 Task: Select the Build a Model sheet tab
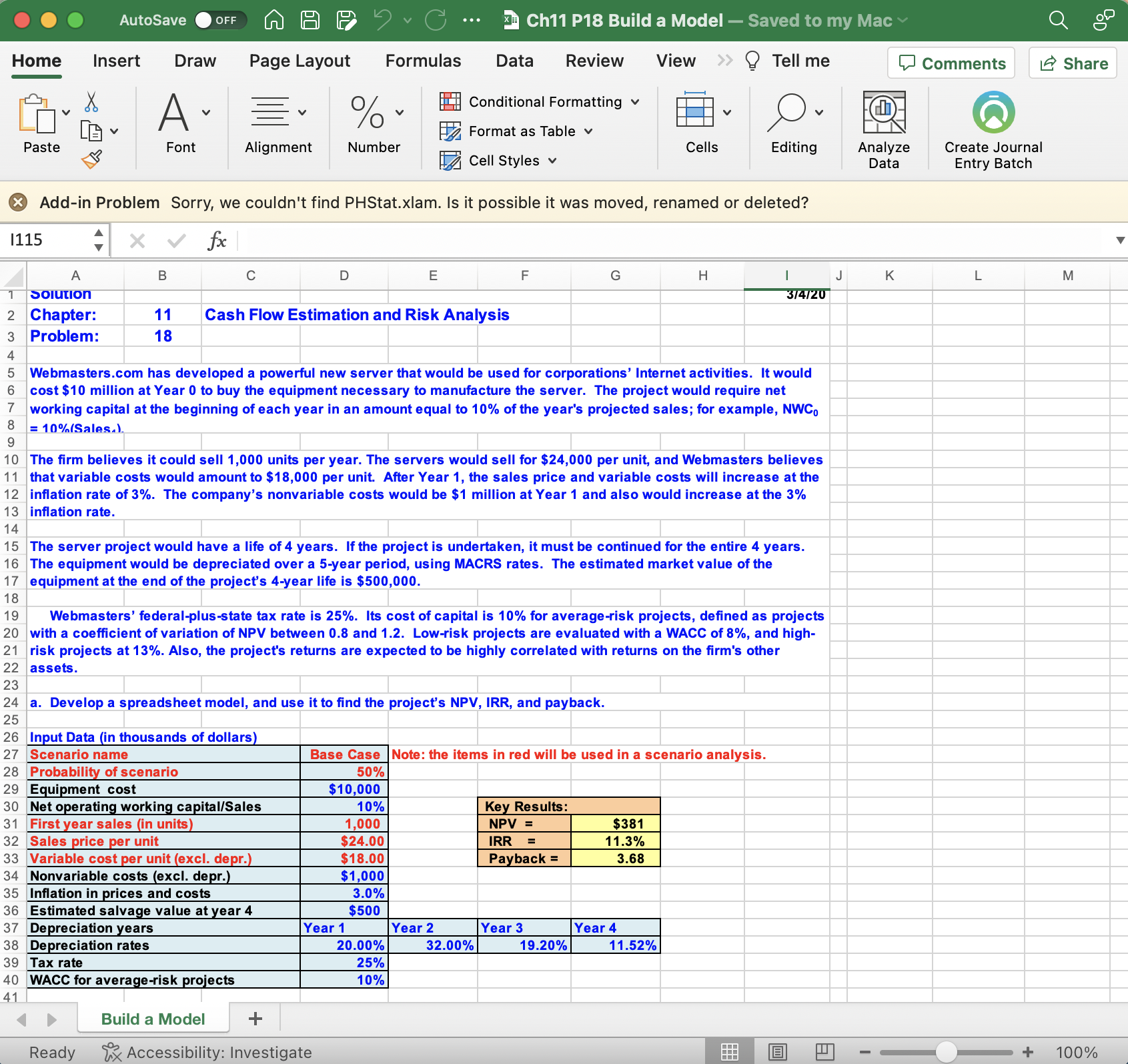coord(152,1019)
